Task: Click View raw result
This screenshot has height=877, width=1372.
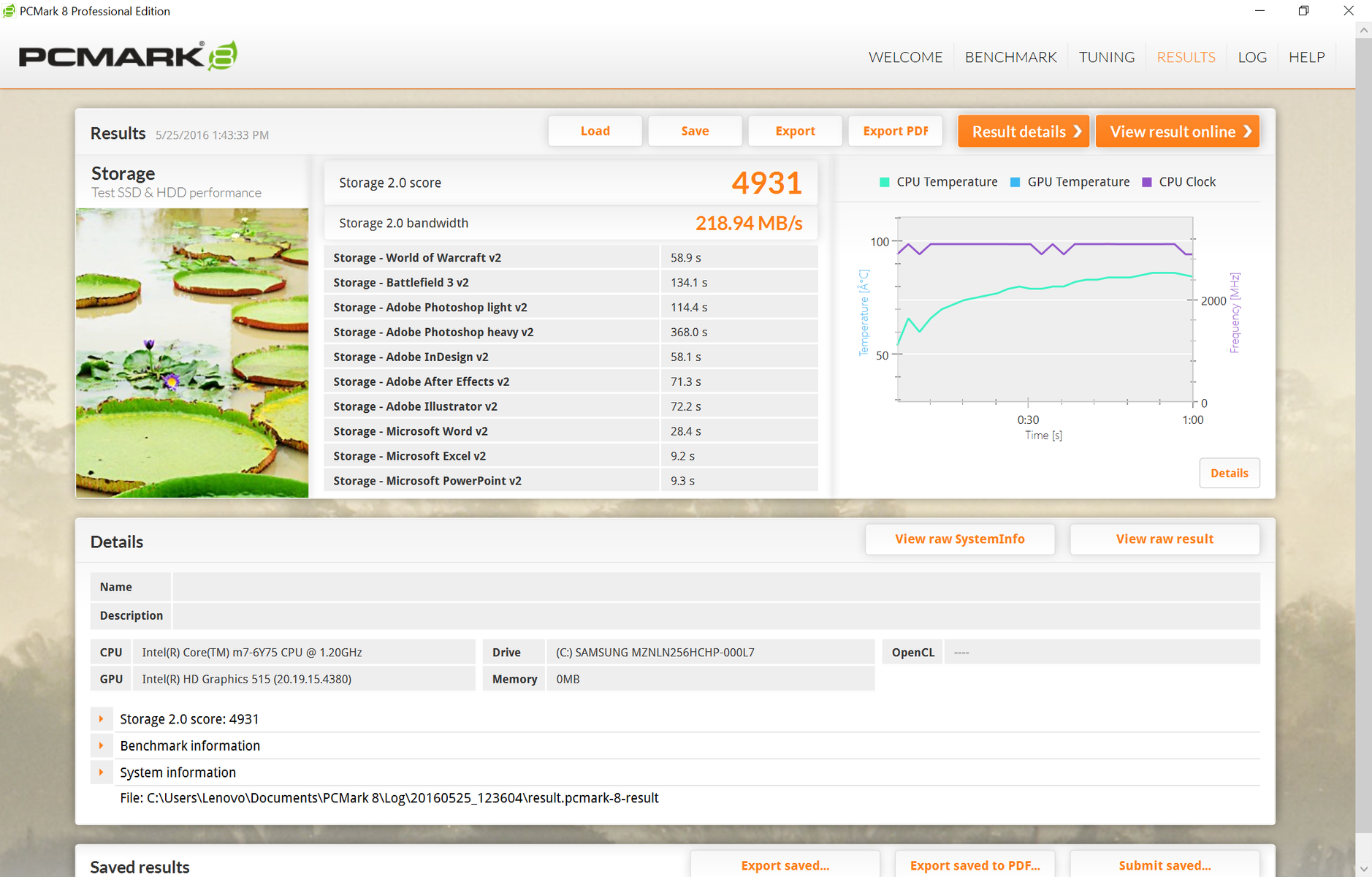Action: coord(1165,539)
